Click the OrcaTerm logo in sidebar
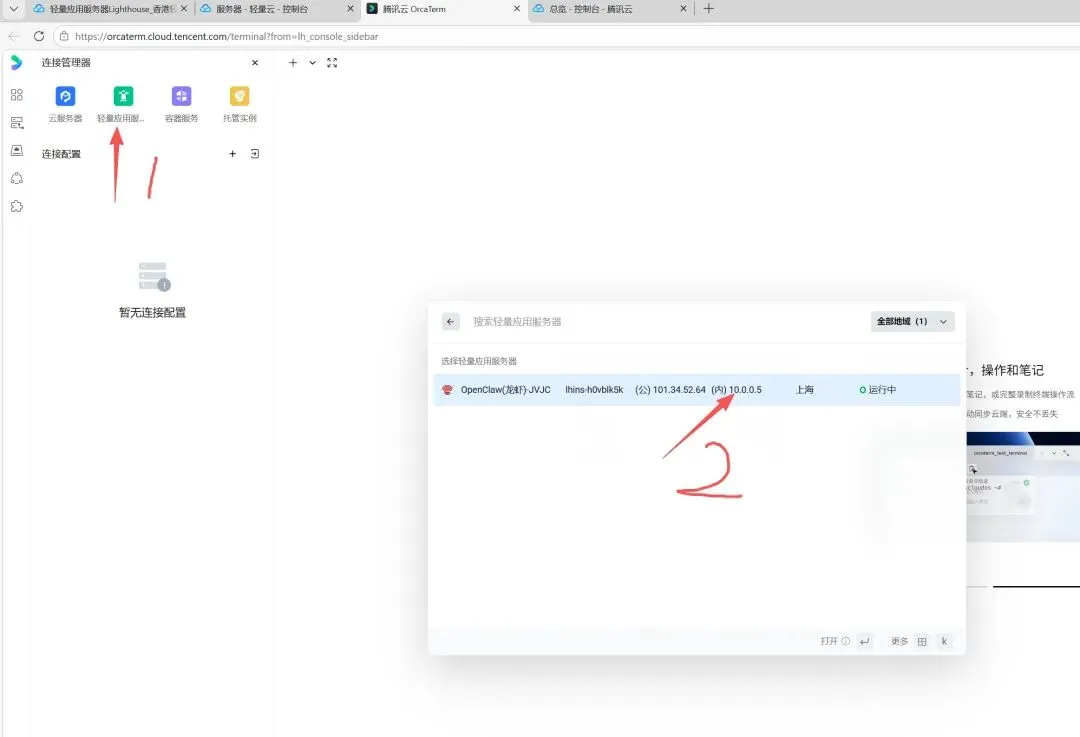The width and height of the screenshot is (1080, 737). [17, 63]
